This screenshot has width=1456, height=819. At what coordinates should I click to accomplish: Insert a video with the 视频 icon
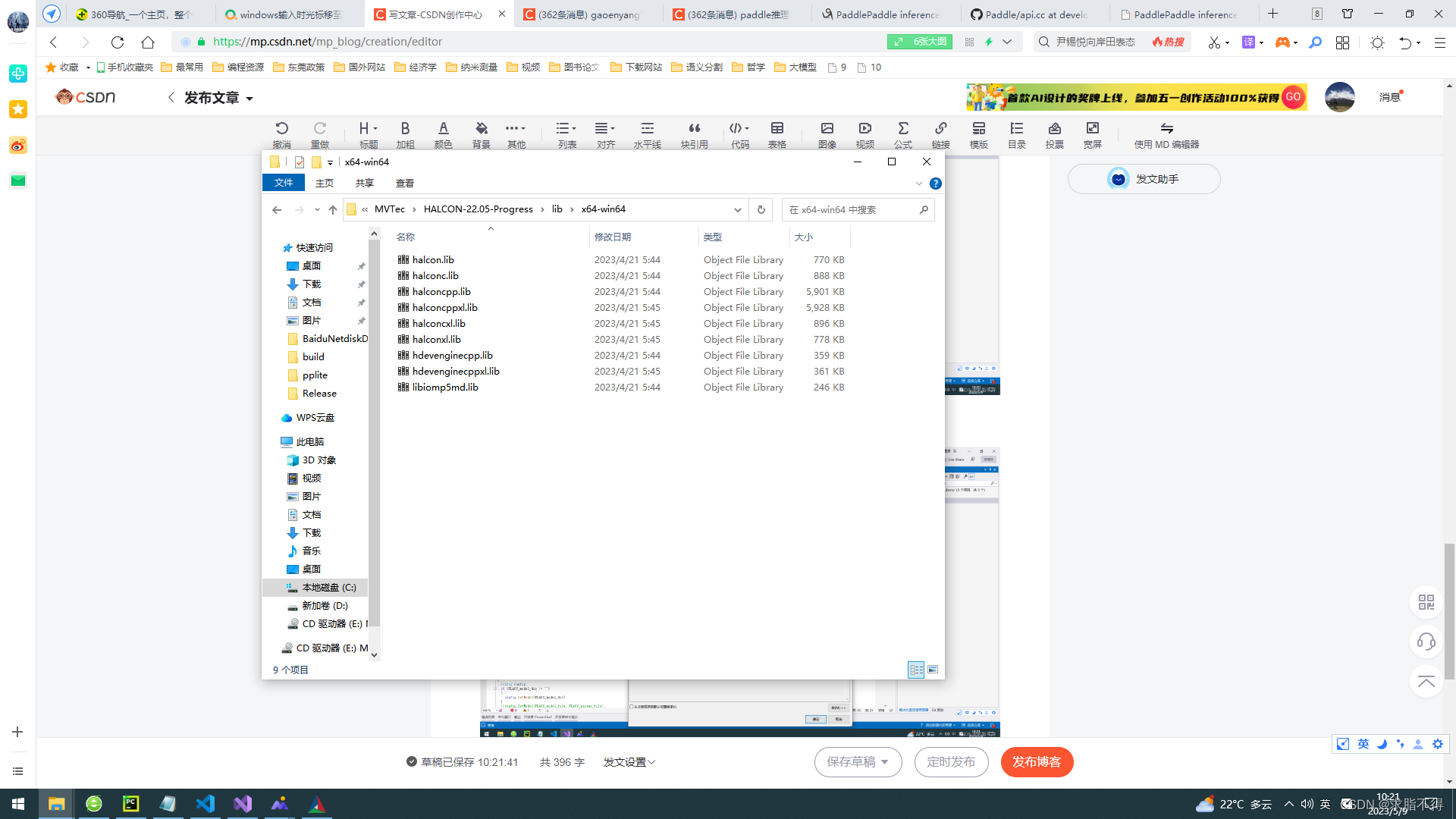(864, 134)
